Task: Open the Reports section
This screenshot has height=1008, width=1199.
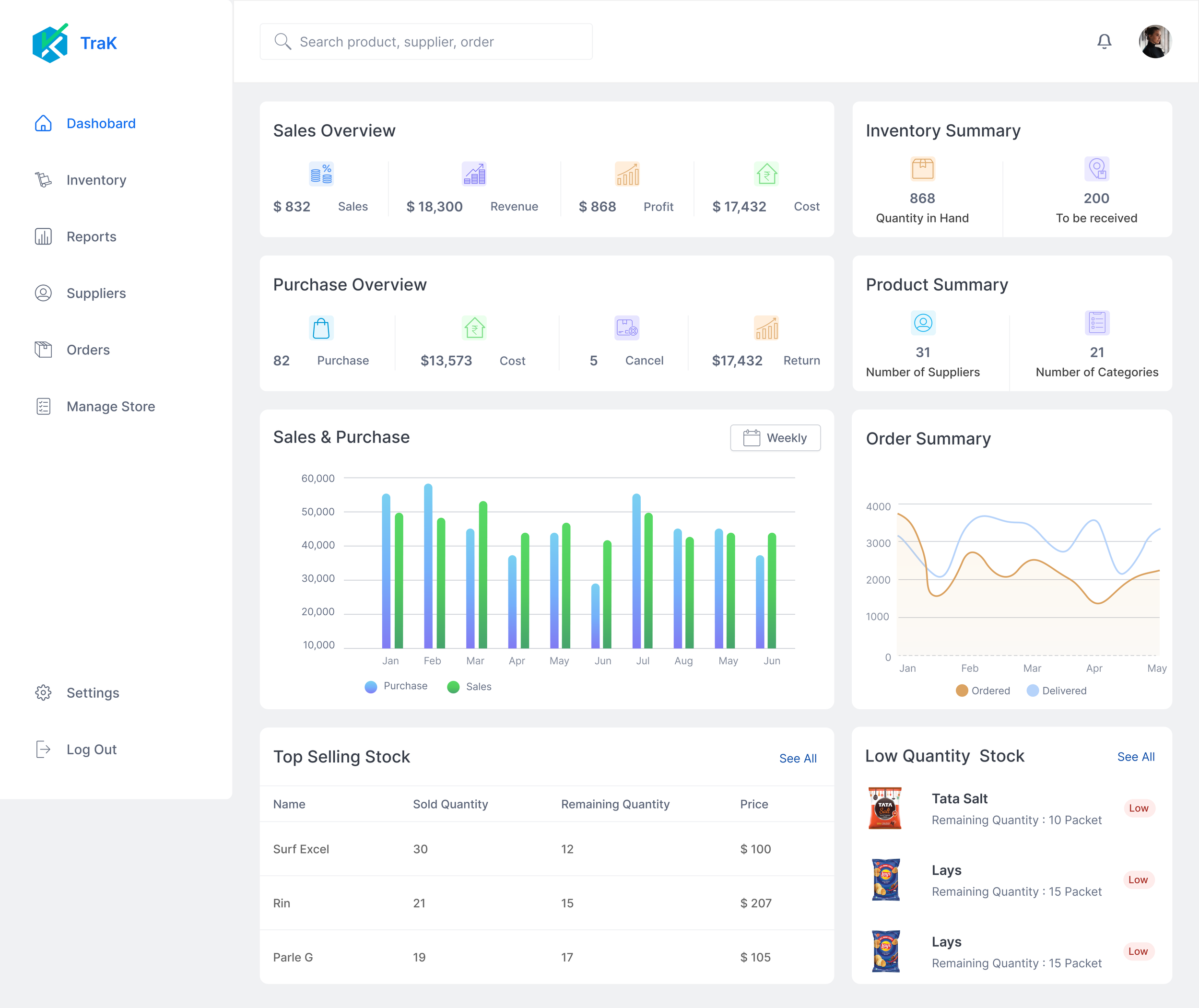Action: coord(92,236)
